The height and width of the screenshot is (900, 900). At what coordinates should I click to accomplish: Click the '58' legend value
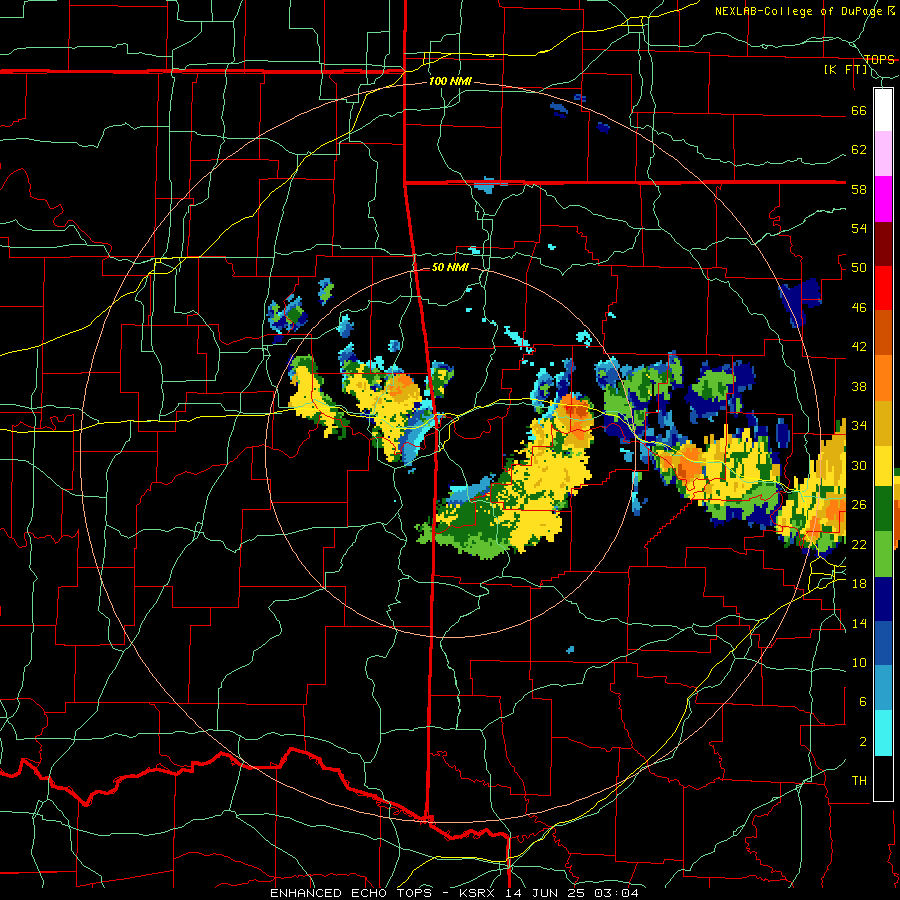point(859,189)
